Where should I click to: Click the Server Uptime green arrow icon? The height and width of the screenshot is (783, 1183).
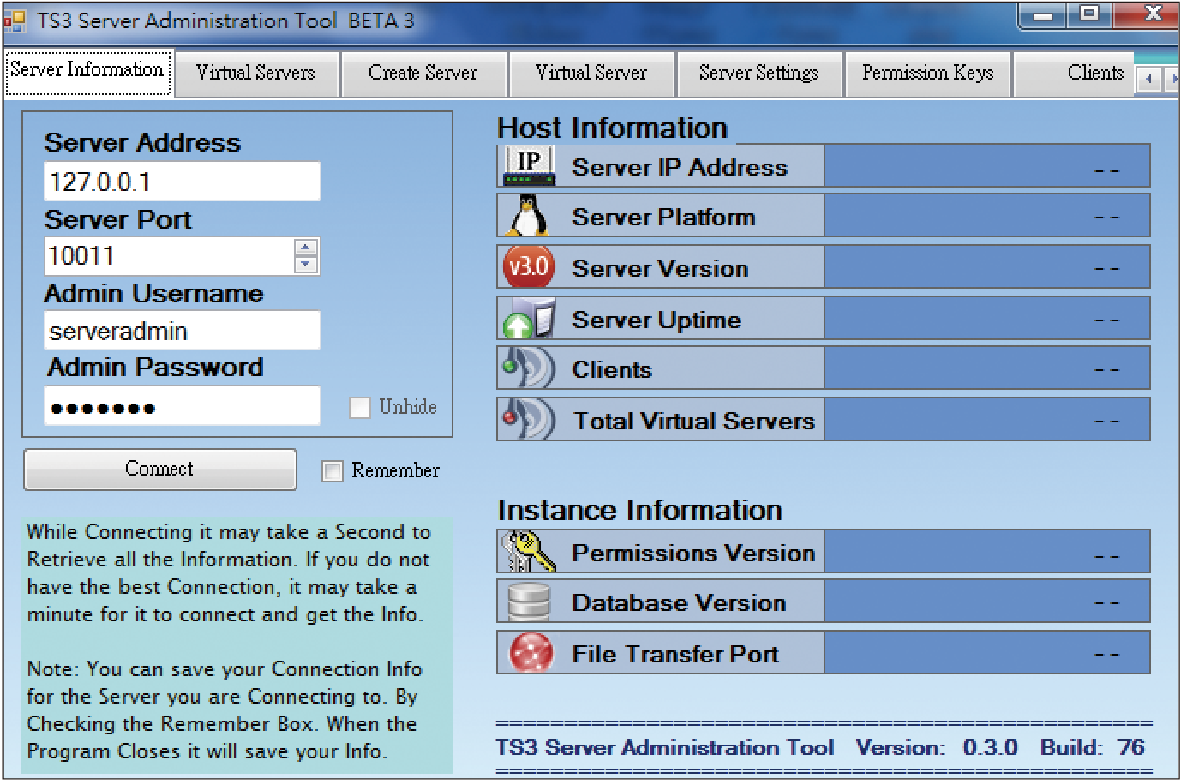529,319
